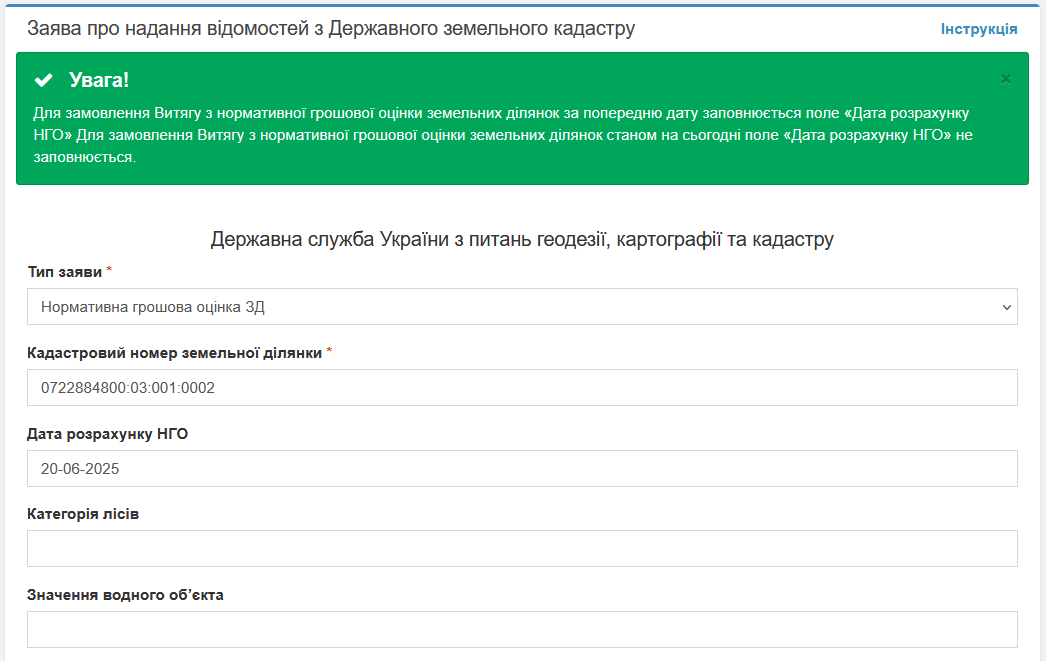The height and width of the screenshot is (661, 1046).
Task: Click into the Категорія лісів input
Action: [x=521, y=549]
